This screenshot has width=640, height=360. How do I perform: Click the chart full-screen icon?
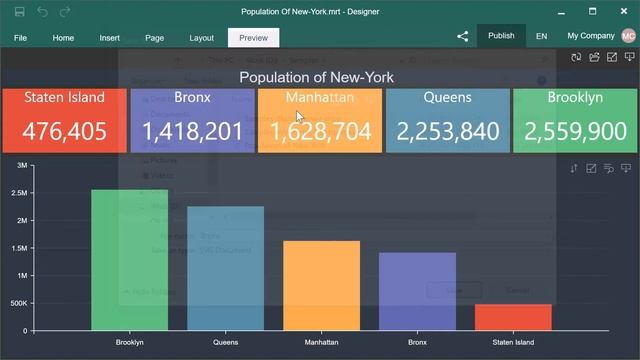point(591,168)
